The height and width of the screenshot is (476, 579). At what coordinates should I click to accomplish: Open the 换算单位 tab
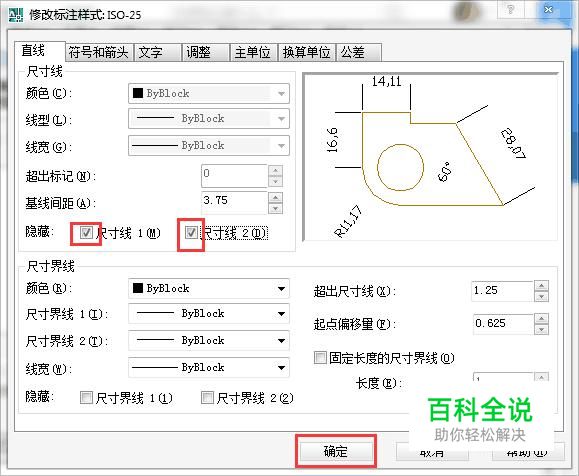306,52
